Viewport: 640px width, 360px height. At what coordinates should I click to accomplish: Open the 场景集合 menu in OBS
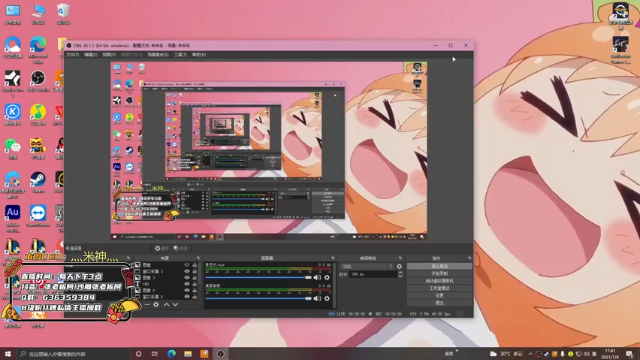pos(158,54)
